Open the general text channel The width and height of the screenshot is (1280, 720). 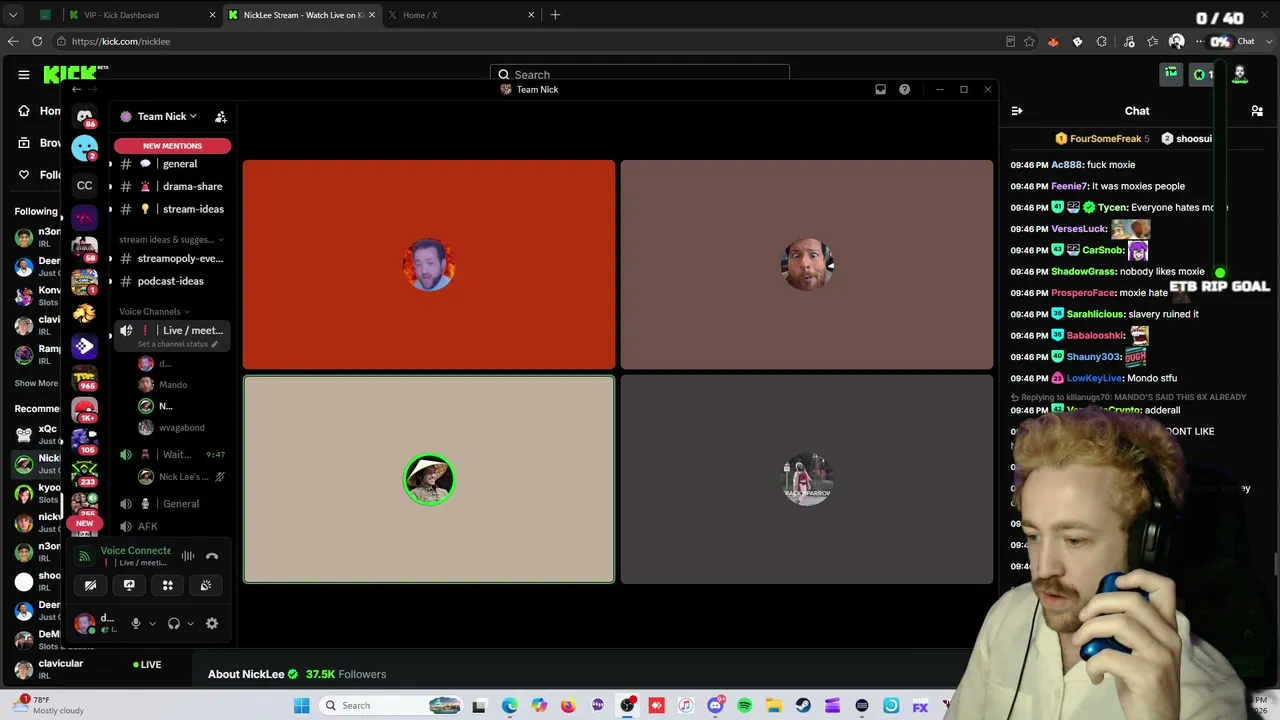click(x=172, y=164)
